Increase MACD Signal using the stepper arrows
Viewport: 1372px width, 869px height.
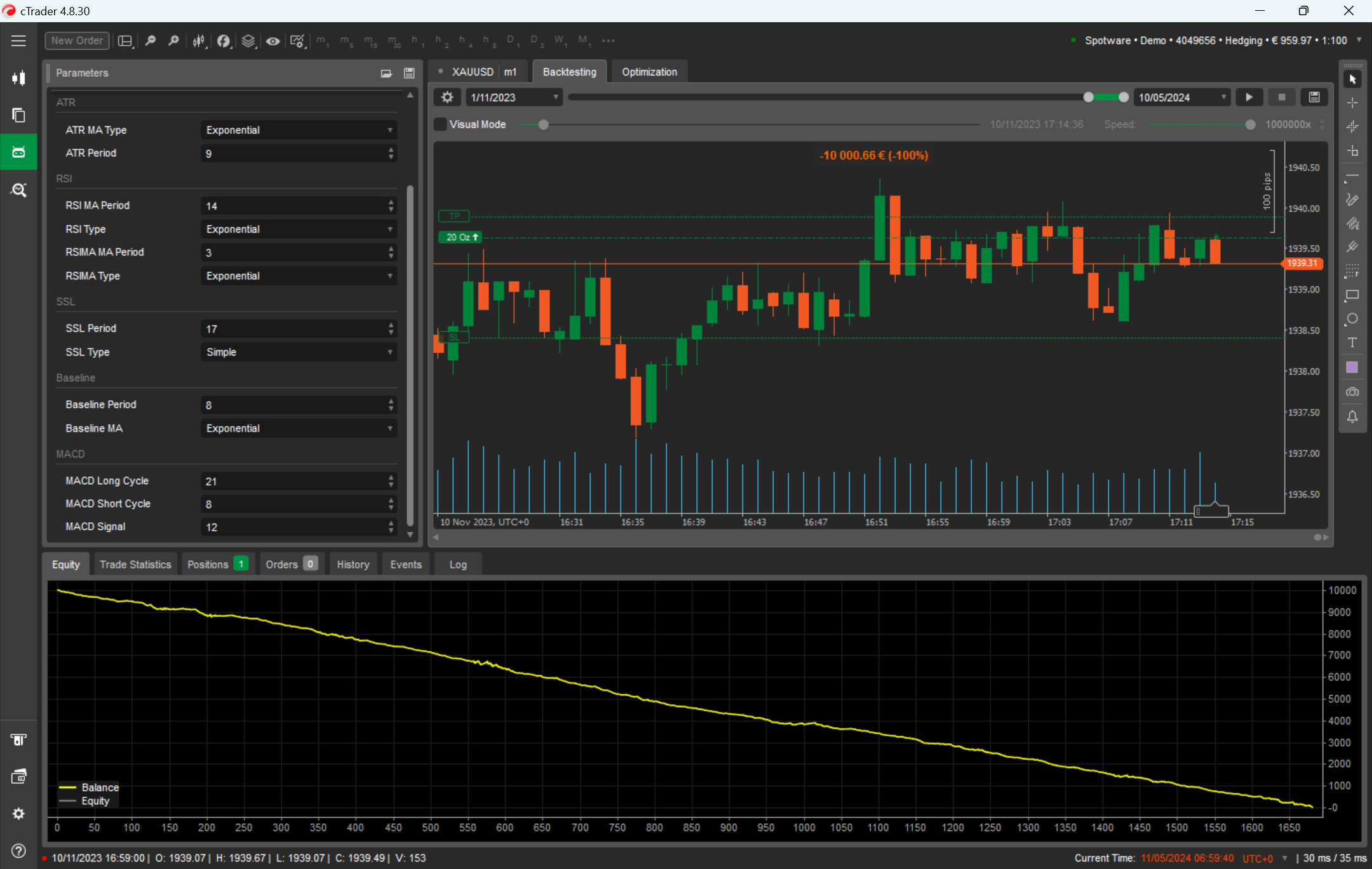click(390, 523)
